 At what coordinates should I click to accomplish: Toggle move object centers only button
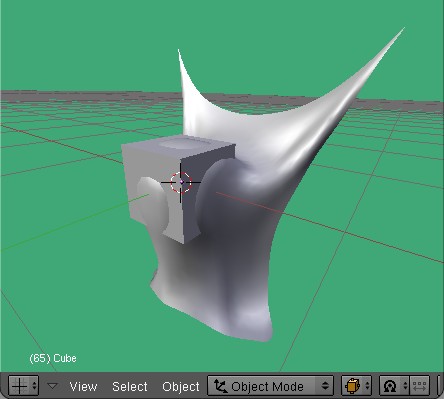click(419, 386)
